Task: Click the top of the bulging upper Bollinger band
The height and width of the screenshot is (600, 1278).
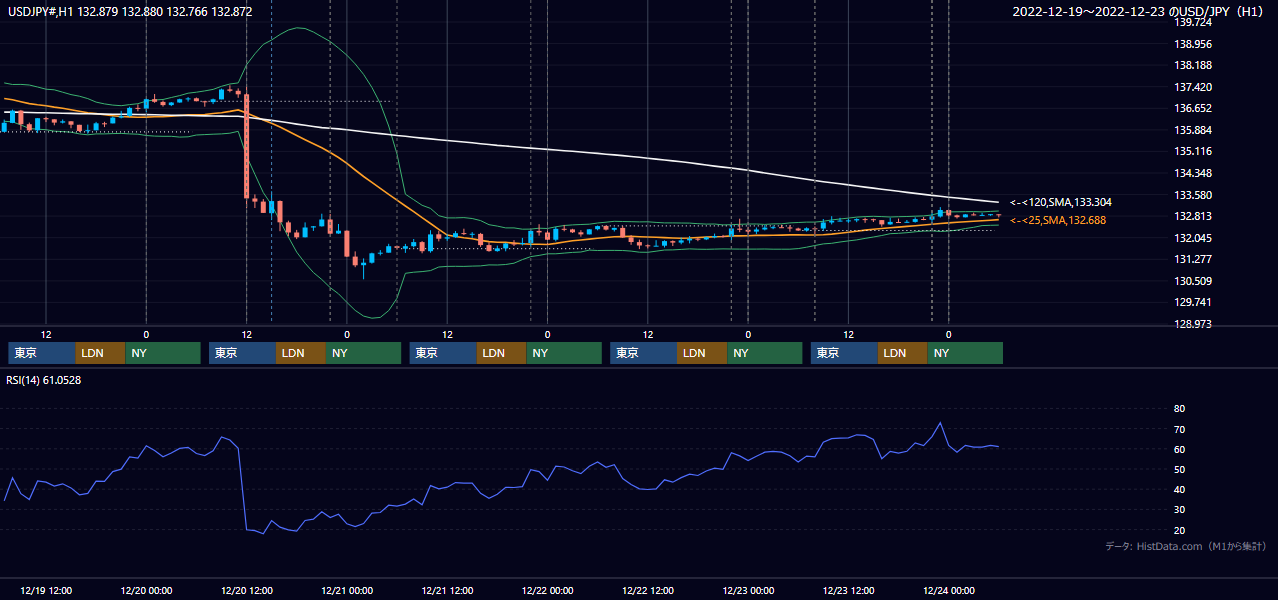Action: tap(297, 28)
